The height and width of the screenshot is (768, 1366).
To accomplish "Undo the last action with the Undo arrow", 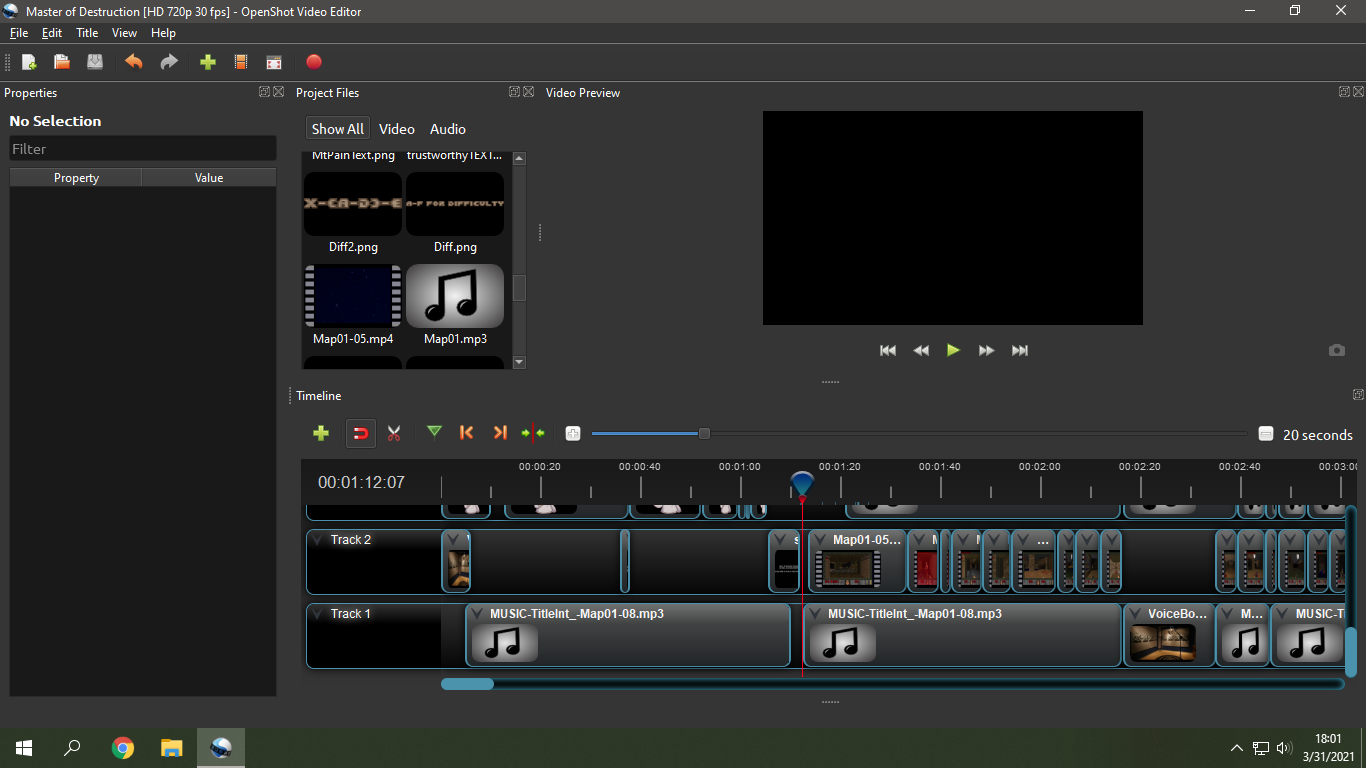I will coord(133,62).
